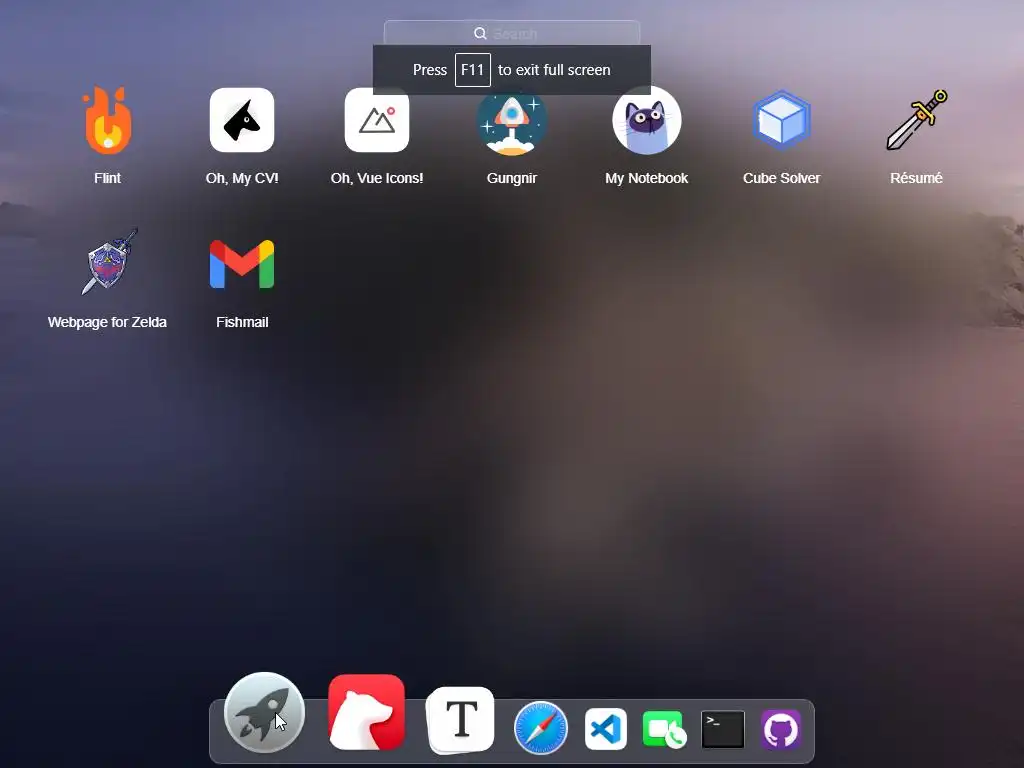Click the magnifier icon in search bar

click(x=480, y=33)
